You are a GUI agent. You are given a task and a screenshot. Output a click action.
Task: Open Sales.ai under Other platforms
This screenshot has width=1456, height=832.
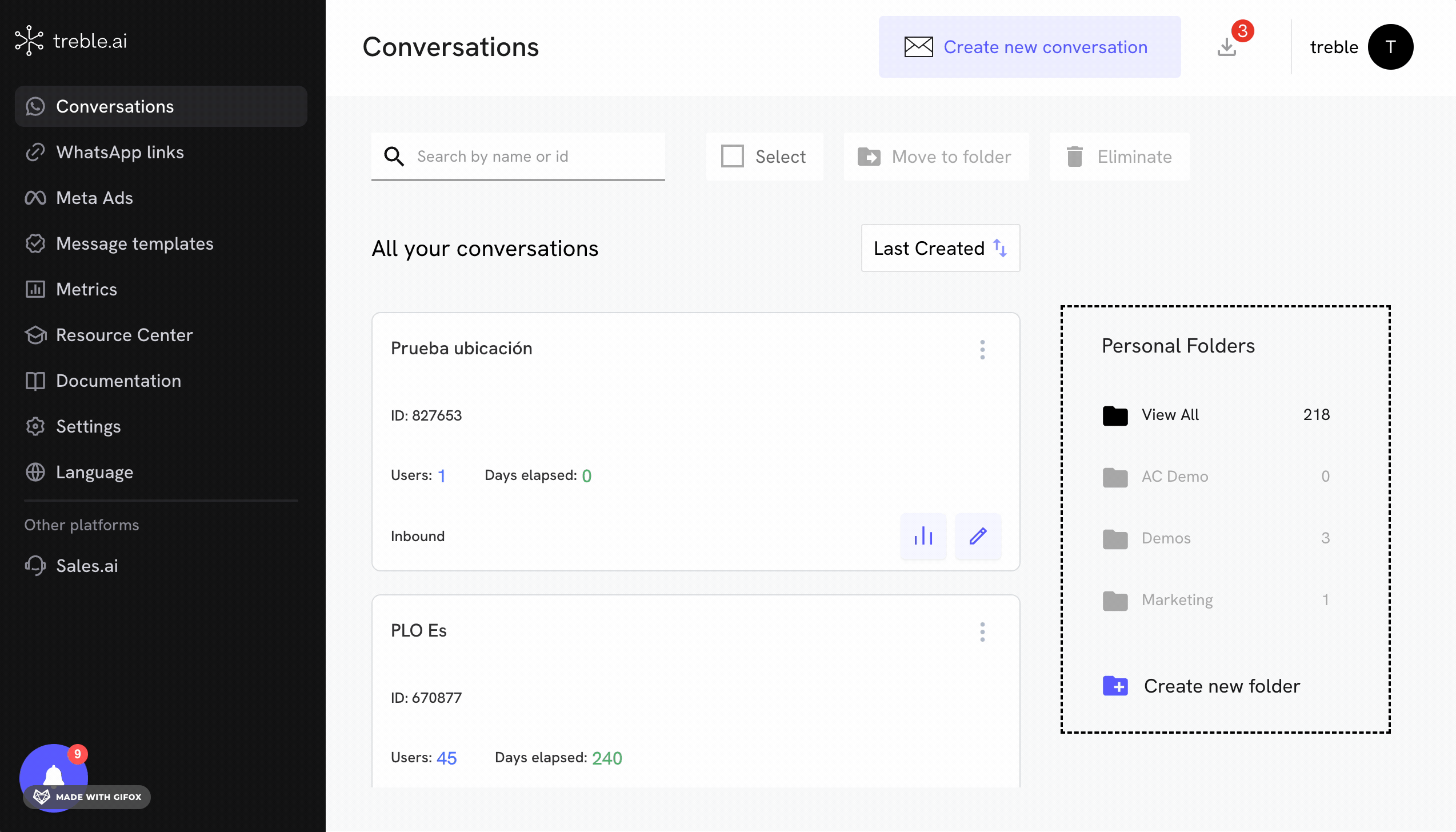point(87,566)
